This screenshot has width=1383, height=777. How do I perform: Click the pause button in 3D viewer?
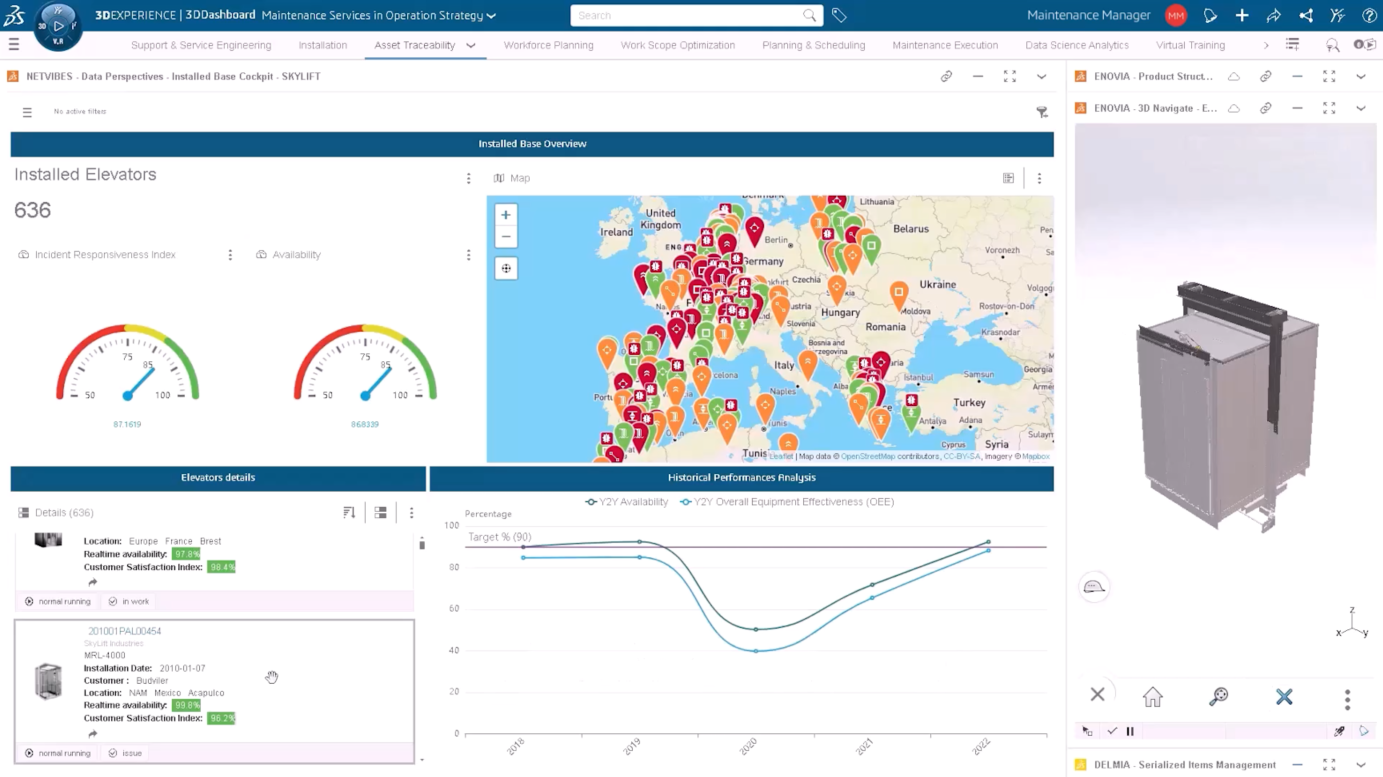click(x=1130, y=732)
